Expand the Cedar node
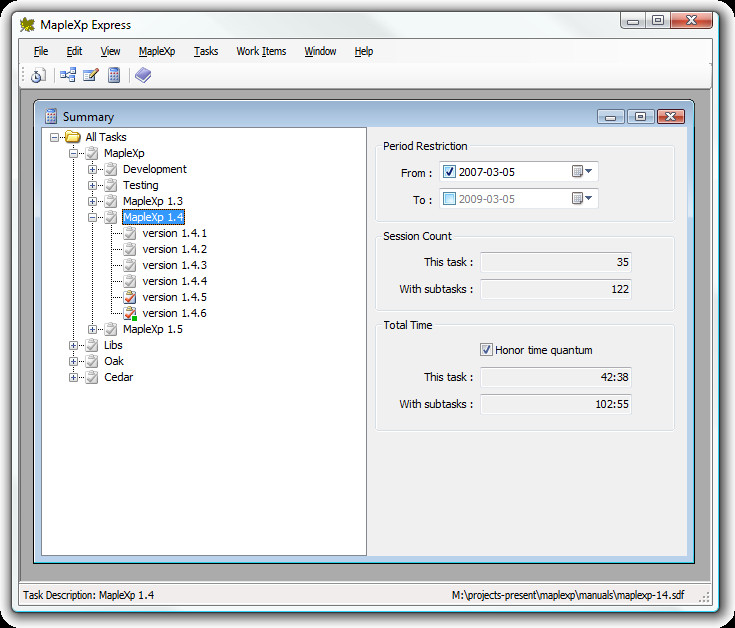The width and height of the screenshot is (735, 628). click(73, 377)
